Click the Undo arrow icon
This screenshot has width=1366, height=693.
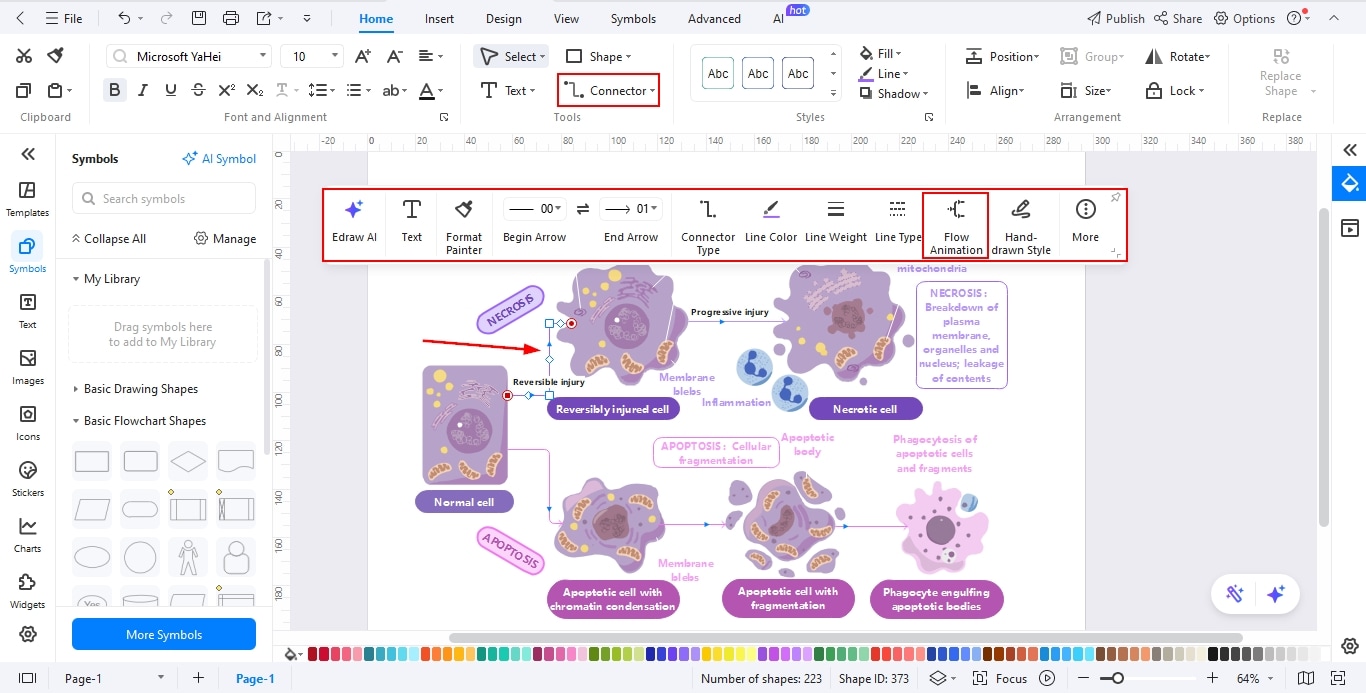pyautogui.click(x=124, y=18)
